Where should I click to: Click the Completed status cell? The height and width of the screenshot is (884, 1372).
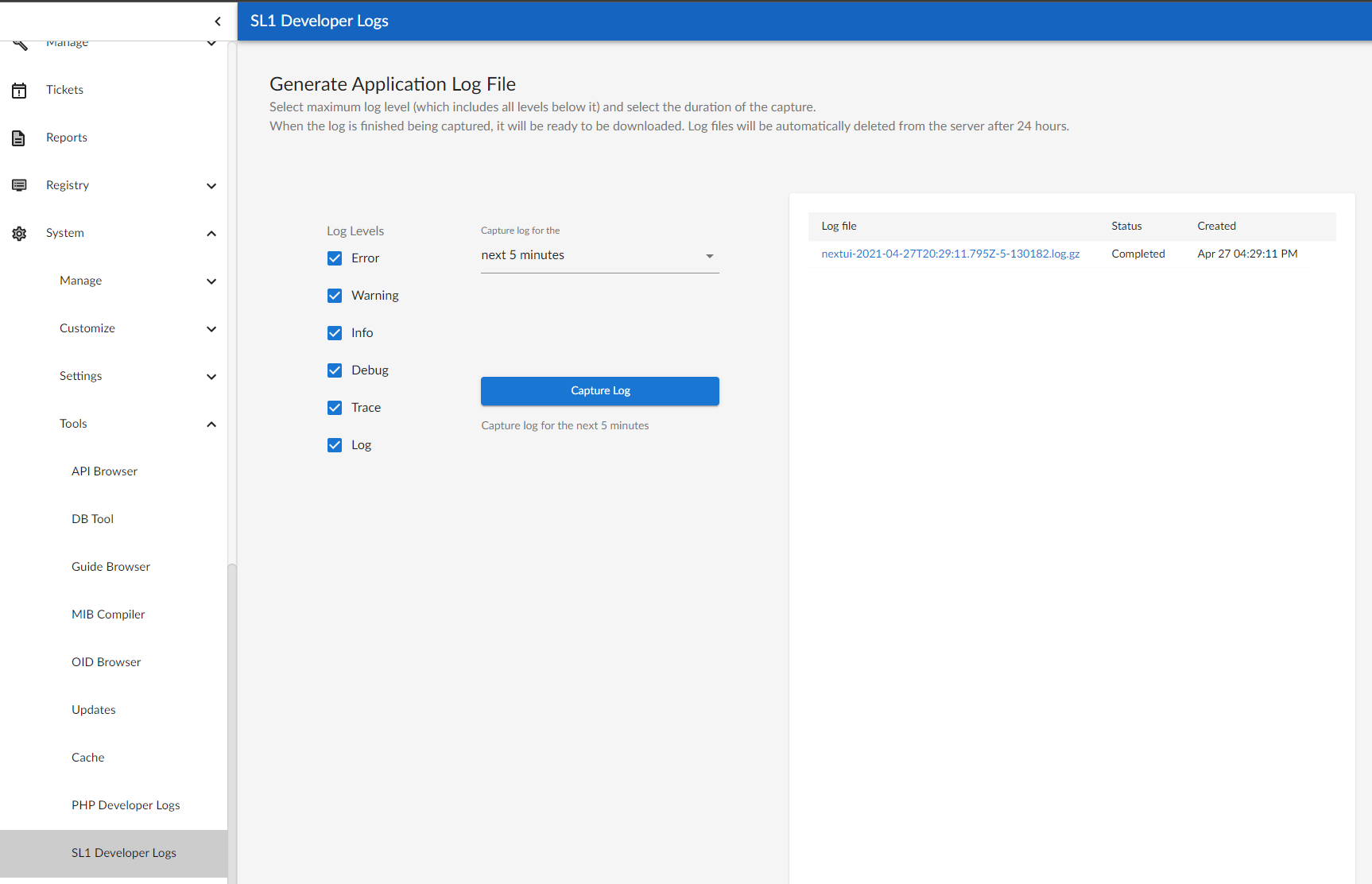[x=1138, y=254]
